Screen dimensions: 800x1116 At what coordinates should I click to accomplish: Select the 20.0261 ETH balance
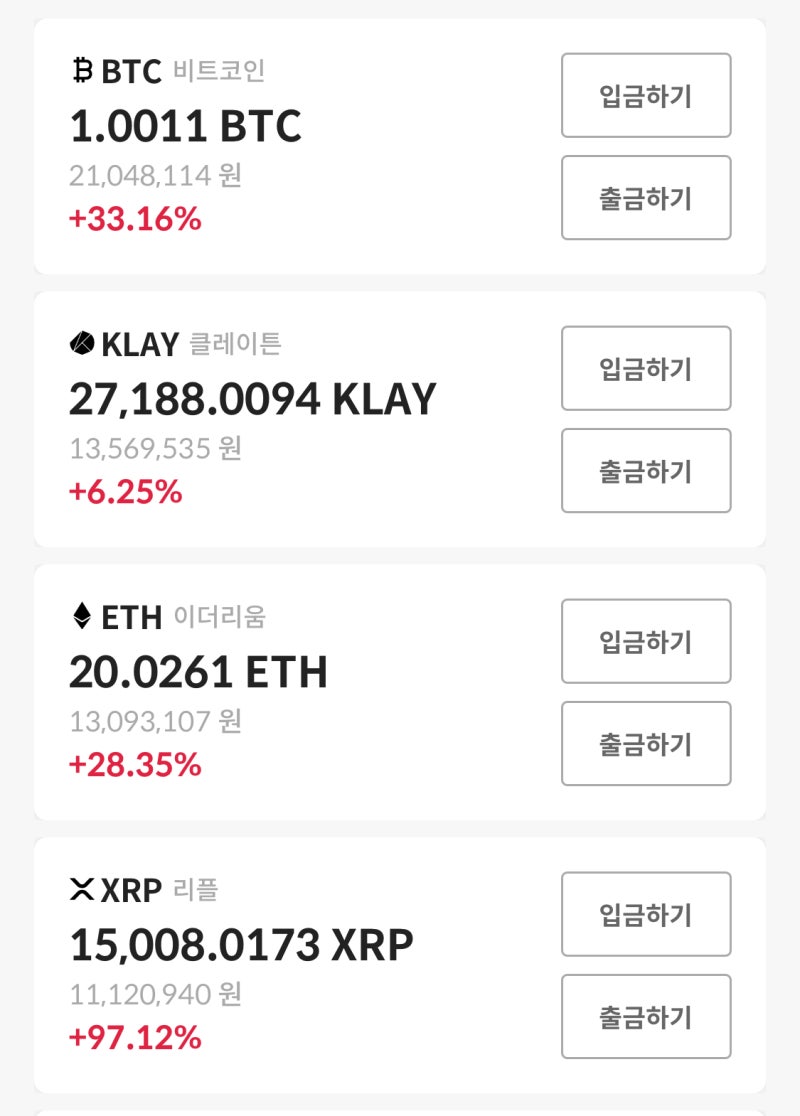click(x=199, y=672)
